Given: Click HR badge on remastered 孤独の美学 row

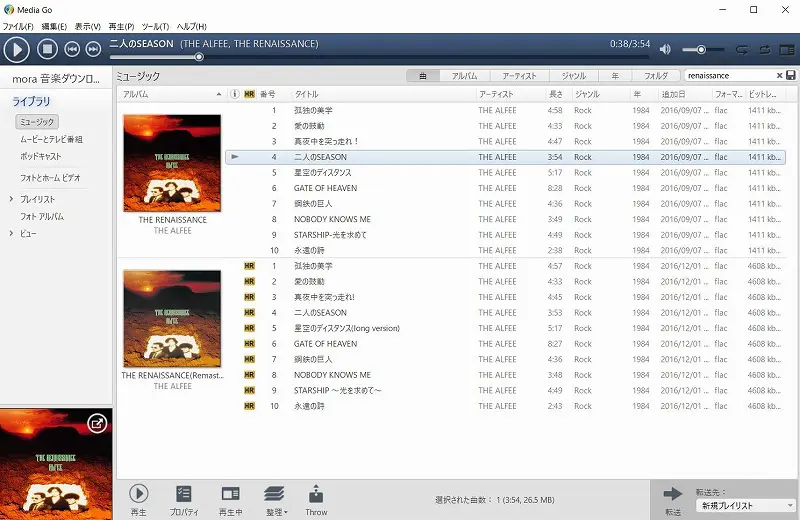Looking at the screenshot, I should (x=249, y=266).
